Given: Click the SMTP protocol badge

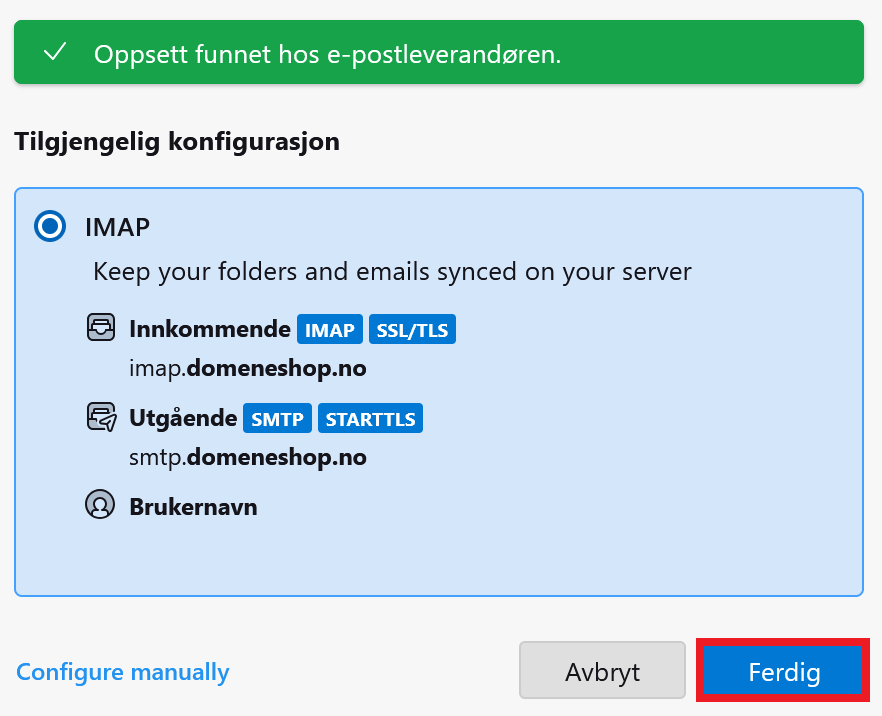Looking at the screenshot, I should coord(277,419).
